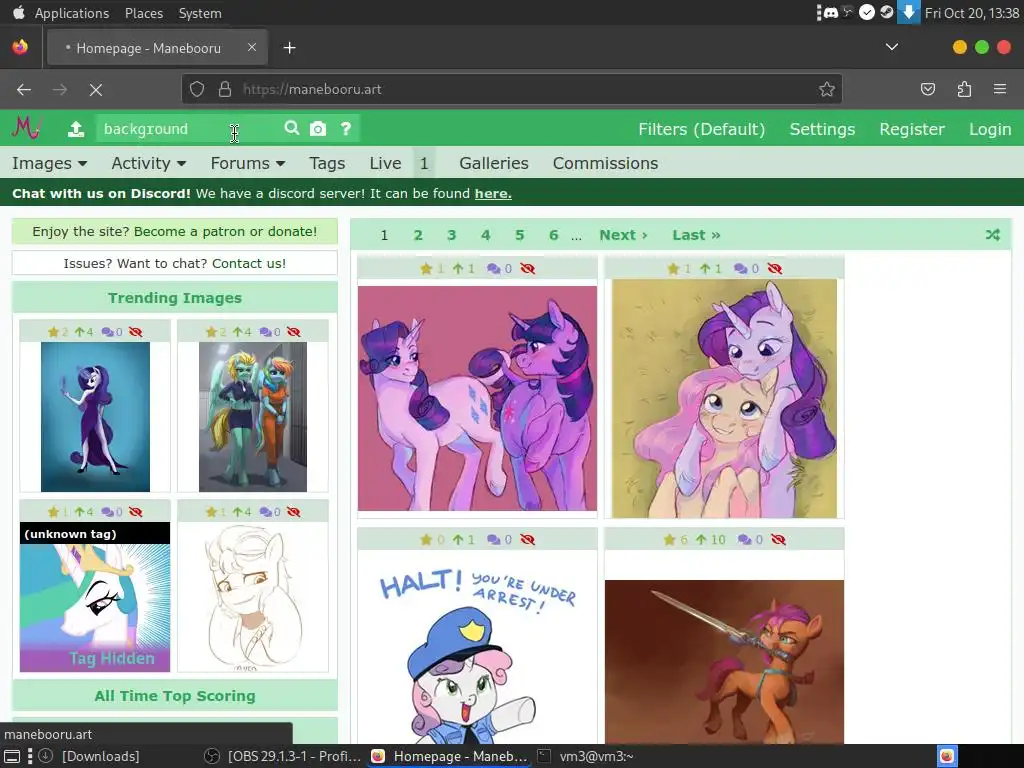Image resolution: width=1024 pixels, height=768 pixels.
Task: Open Firefox list all tabs chevron
Action: pyautogui.click(x=891, y=47)
